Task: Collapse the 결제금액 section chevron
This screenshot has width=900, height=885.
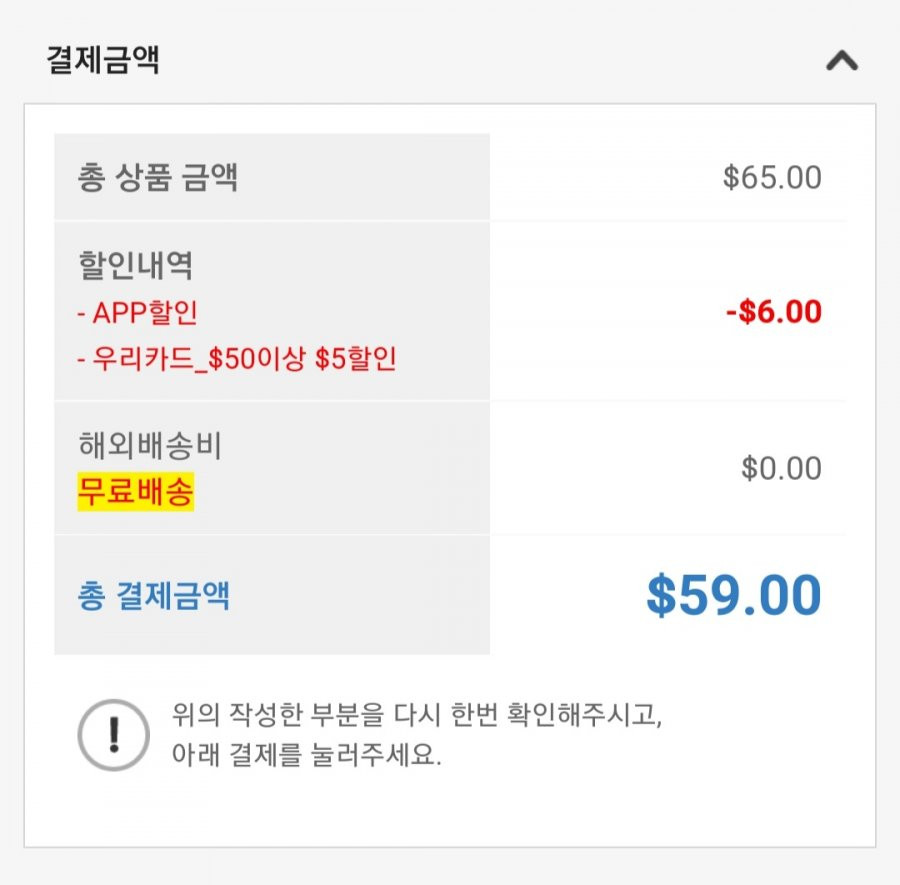Action: coord(841,60)
